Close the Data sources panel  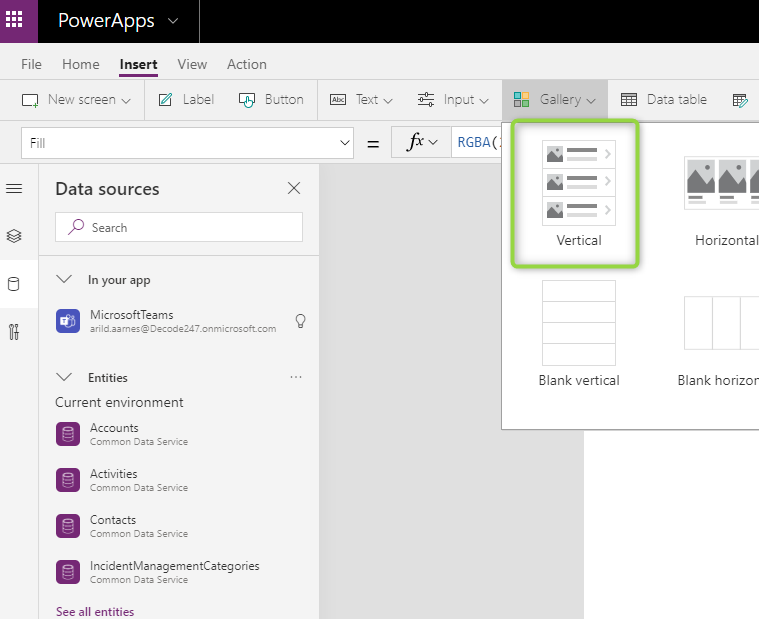pyautogui.click(x=294, y=188)
